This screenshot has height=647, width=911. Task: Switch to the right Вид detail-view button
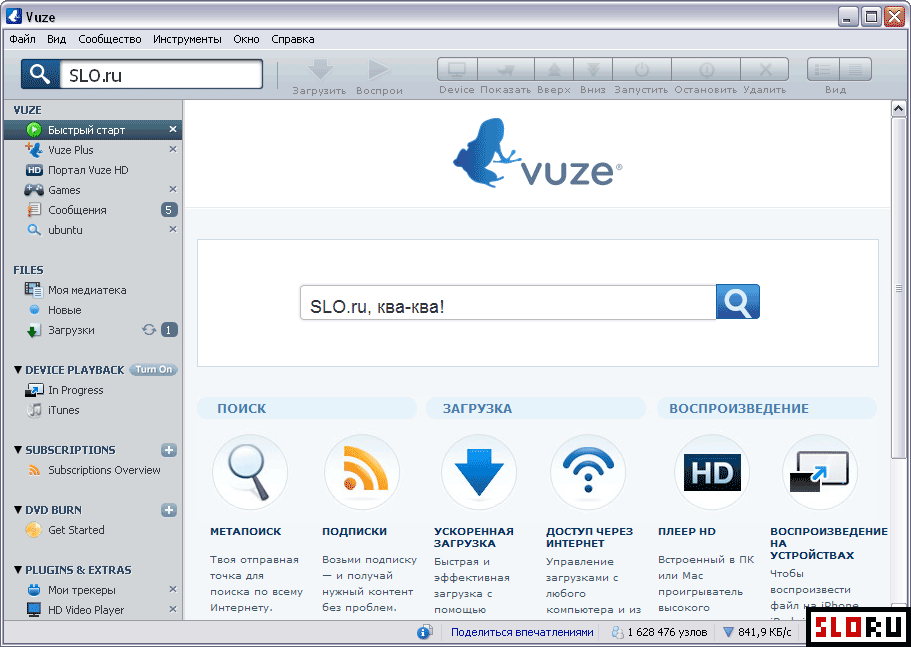(855, 70)
